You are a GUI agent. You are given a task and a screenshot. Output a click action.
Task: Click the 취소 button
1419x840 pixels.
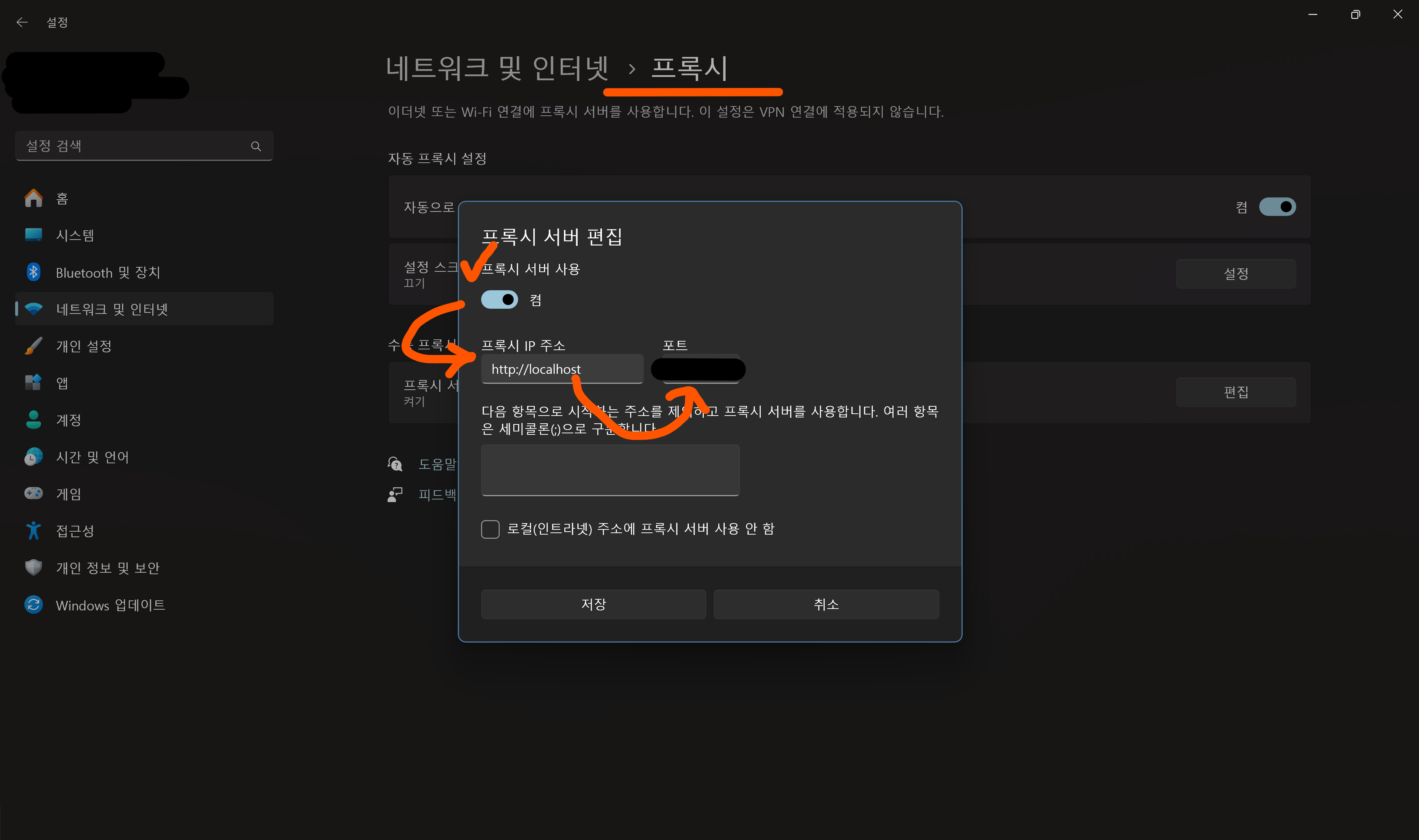click(826, 604)
